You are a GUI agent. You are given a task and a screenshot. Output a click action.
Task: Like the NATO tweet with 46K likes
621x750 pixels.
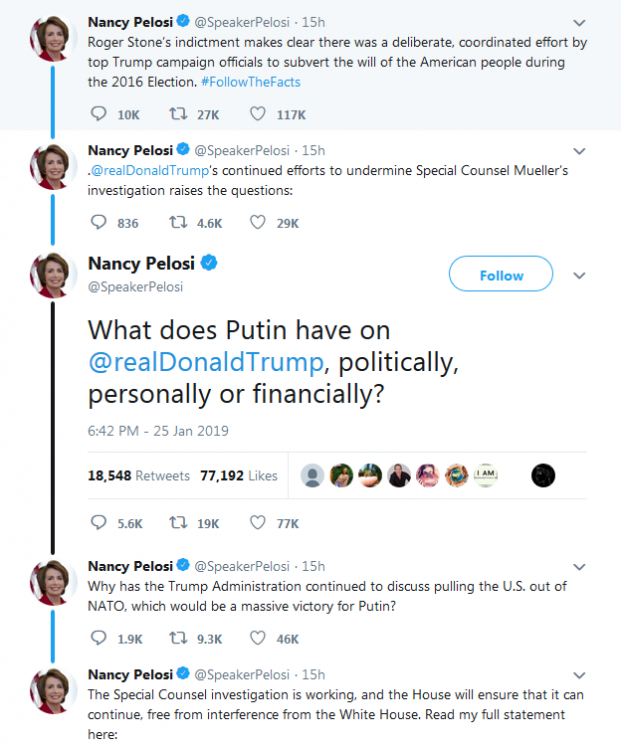pos(258,637)
